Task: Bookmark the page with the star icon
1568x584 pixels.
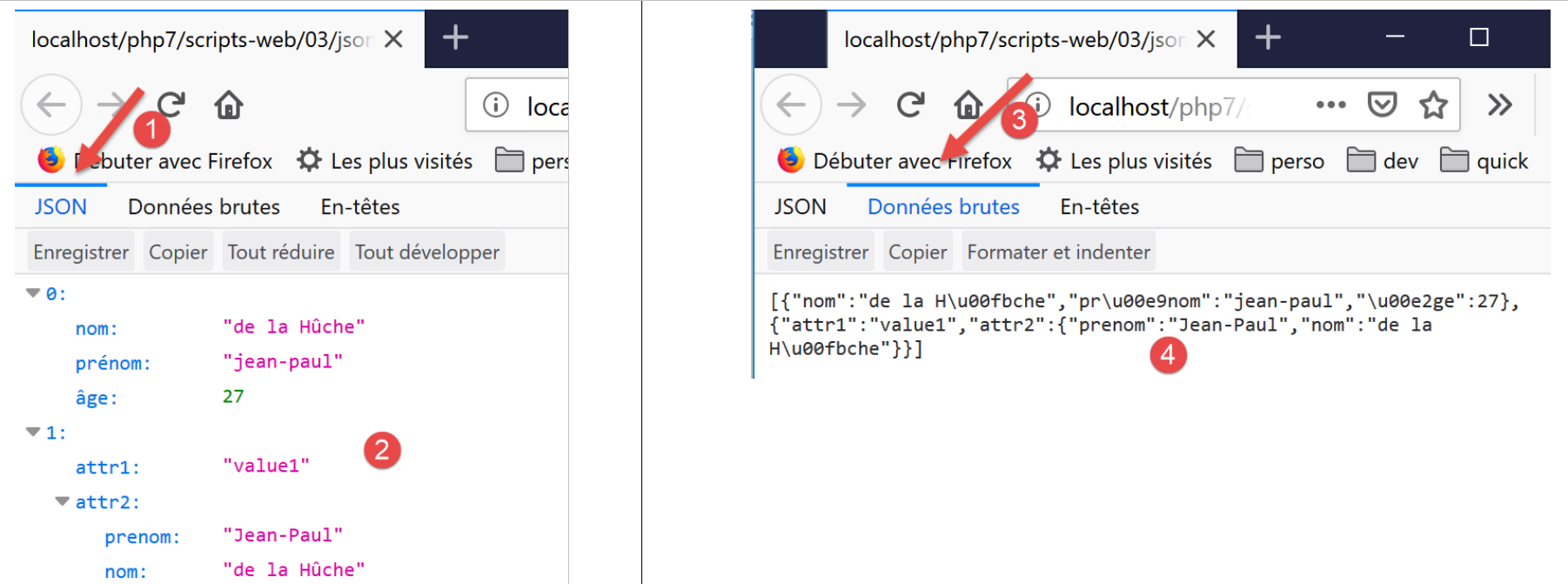Action: [x=1432, y=105]
